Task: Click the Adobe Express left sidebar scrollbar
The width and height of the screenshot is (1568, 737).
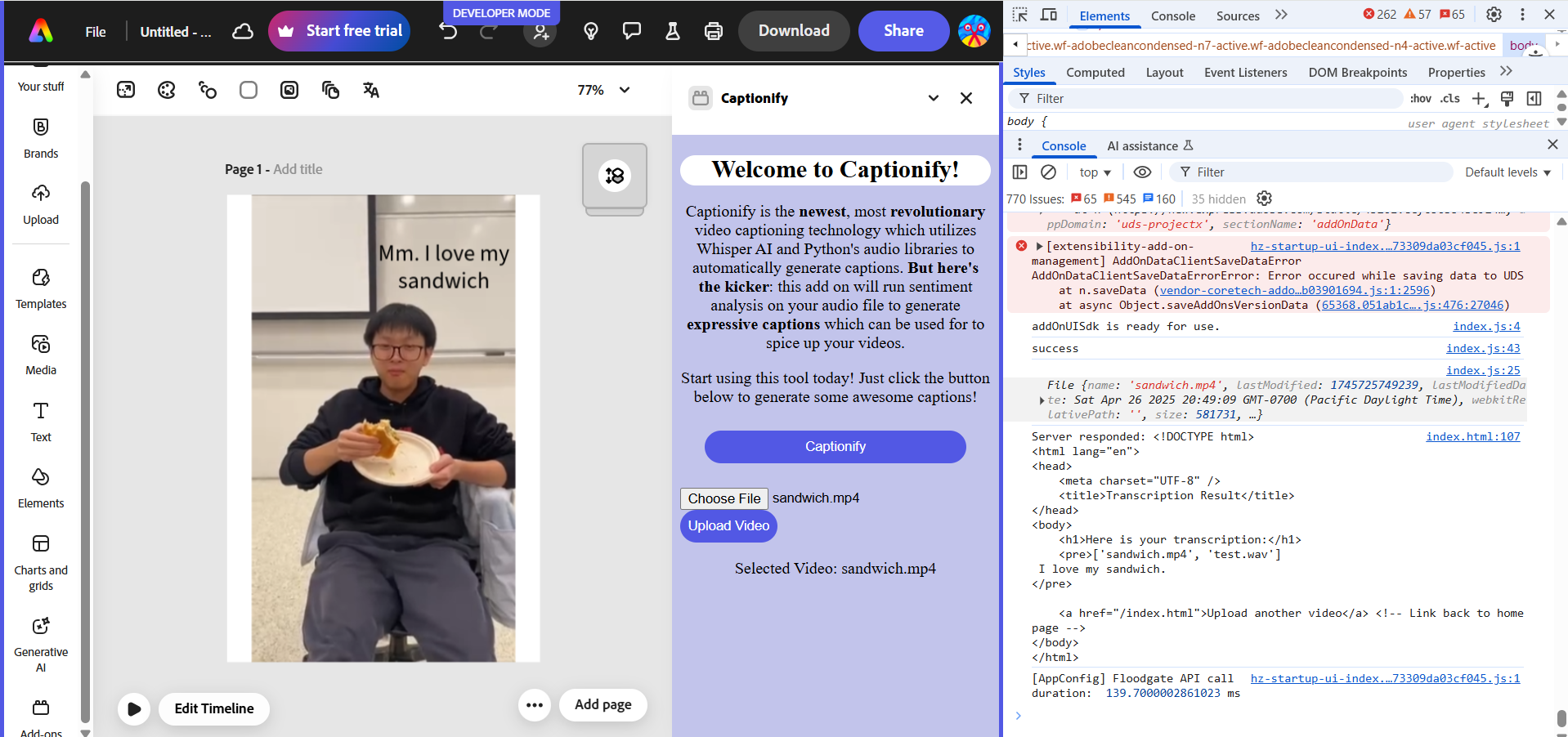Action: pos(85,453)
